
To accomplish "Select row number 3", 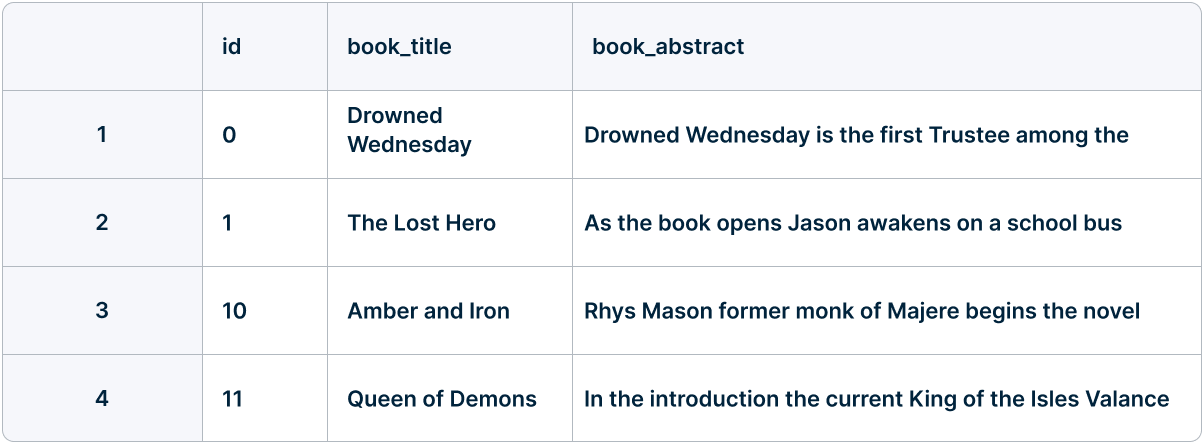I will click(x=102, y=311).
